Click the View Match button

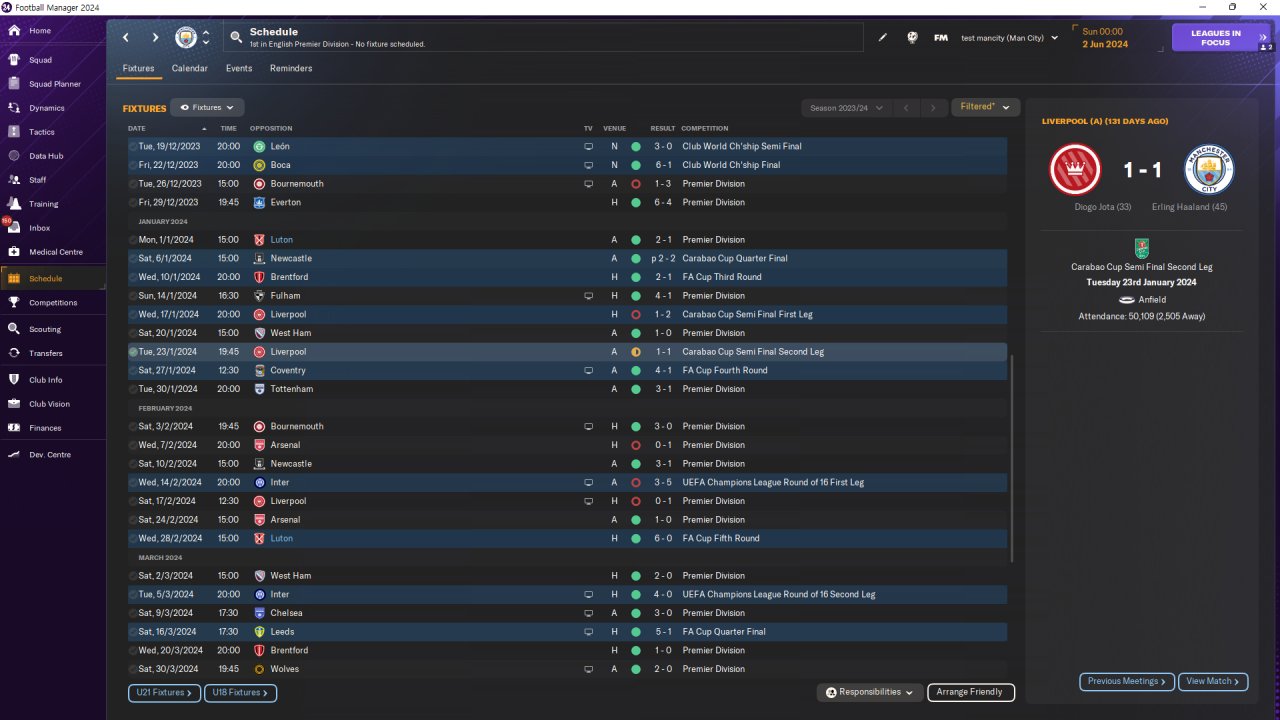pyautogui.click(x=1213, y=681)
